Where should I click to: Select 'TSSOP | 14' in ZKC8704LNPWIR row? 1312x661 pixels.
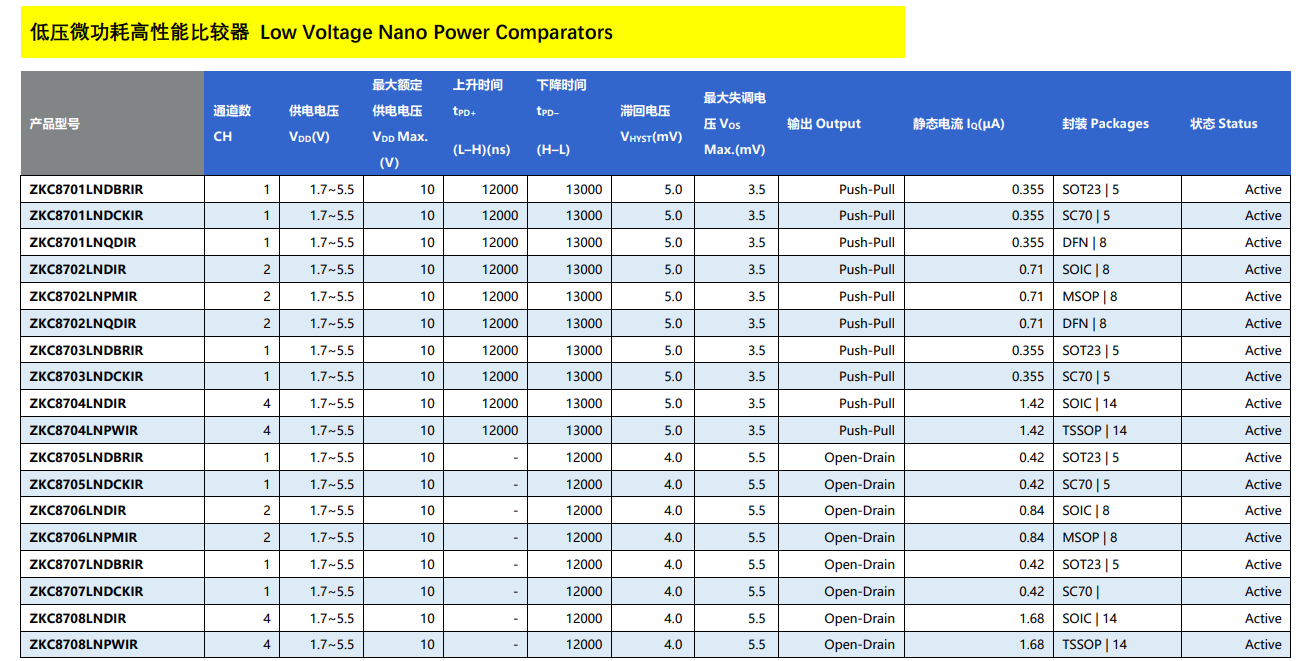(1095, 431)
